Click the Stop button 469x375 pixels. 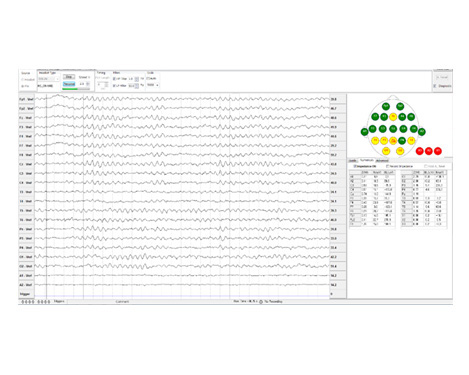69,77
